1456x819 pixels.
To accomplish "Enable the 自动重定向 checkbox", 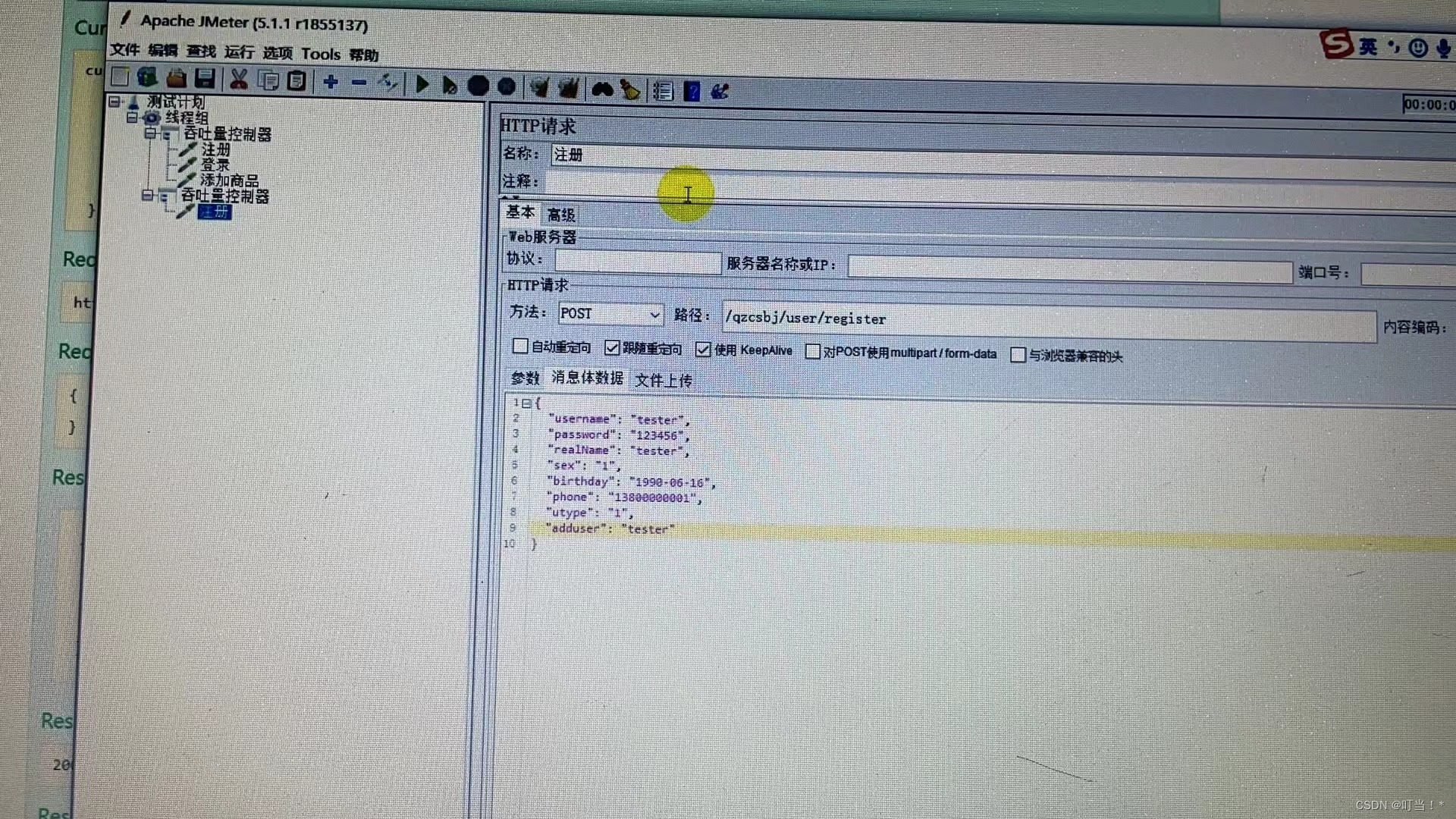I will [520, 346].
